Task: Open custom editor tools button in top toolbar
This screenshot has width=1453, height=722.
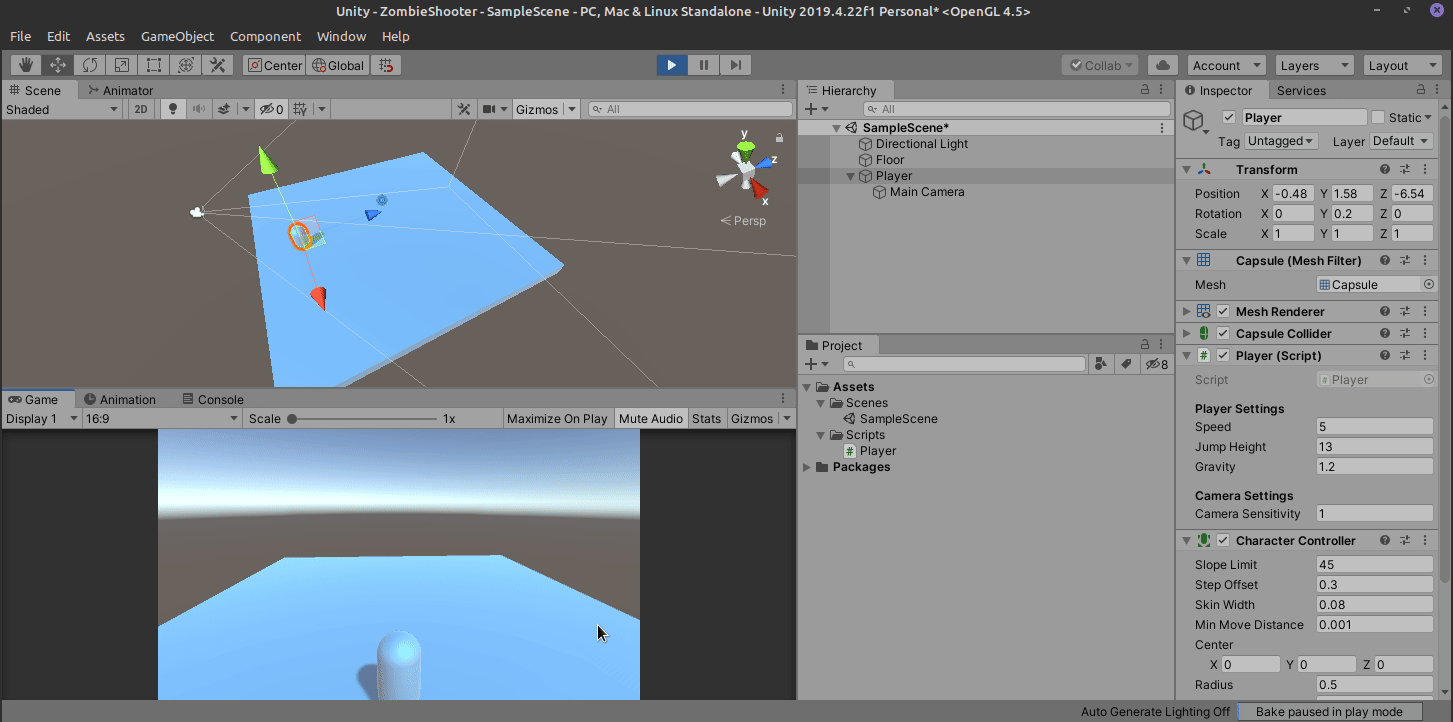Action: [218, 65]
